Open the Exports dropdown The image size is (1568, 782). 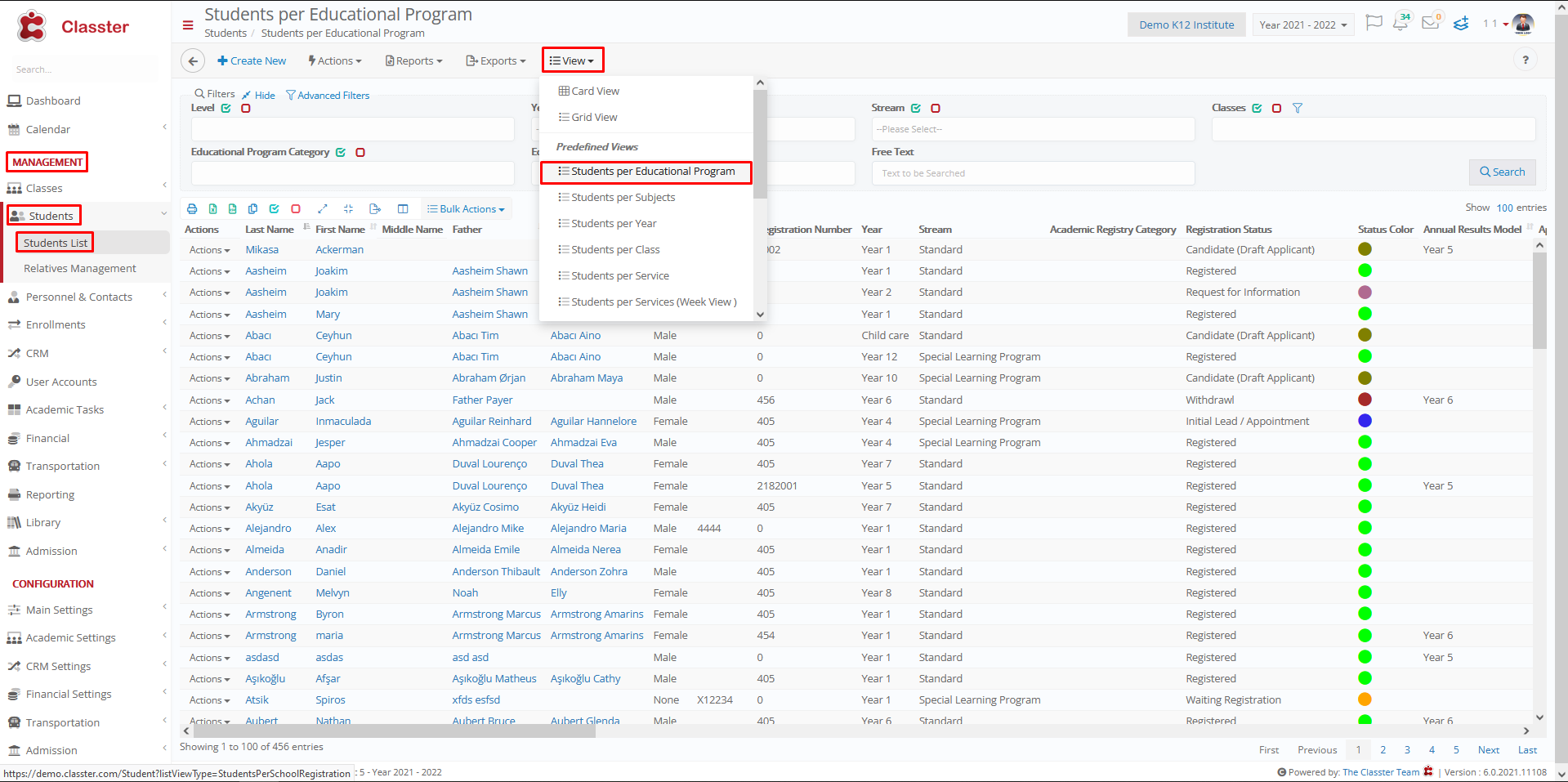[496, 60]
